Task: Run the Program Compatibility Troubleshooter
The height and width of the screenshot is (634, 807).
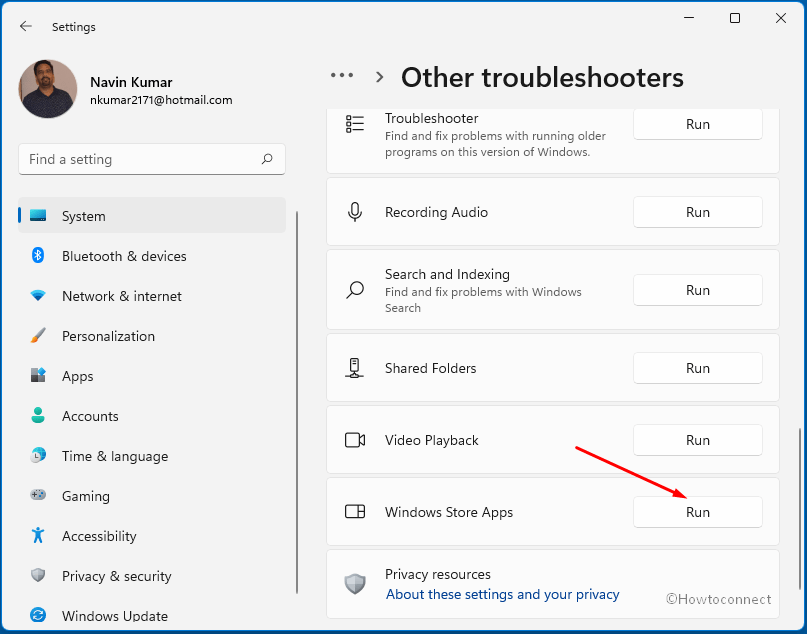Action: point(697,125)
